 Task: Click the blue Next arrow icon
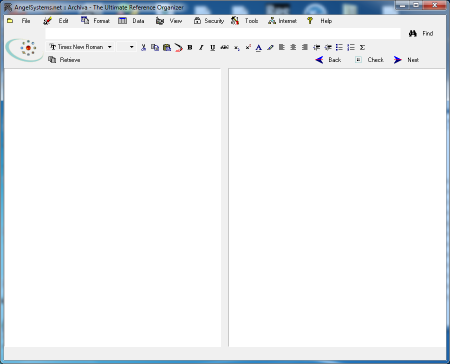pos(397,60)
